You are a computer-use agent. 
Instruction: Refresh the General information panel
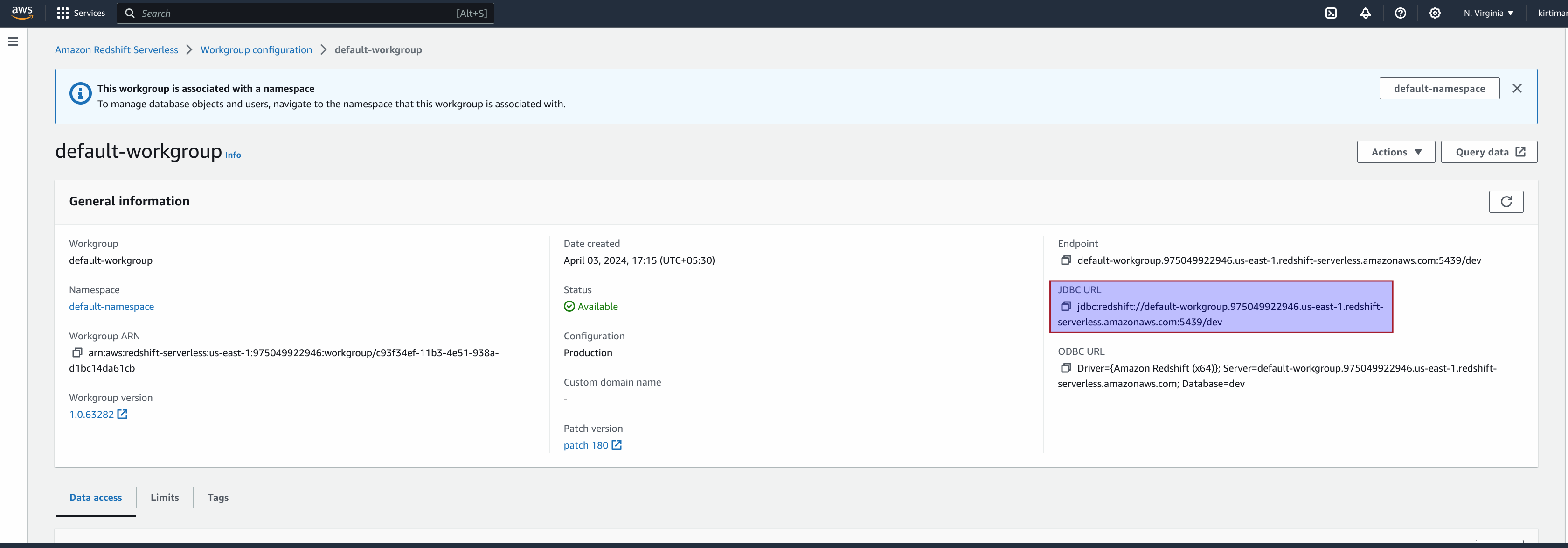[1506, 202]
